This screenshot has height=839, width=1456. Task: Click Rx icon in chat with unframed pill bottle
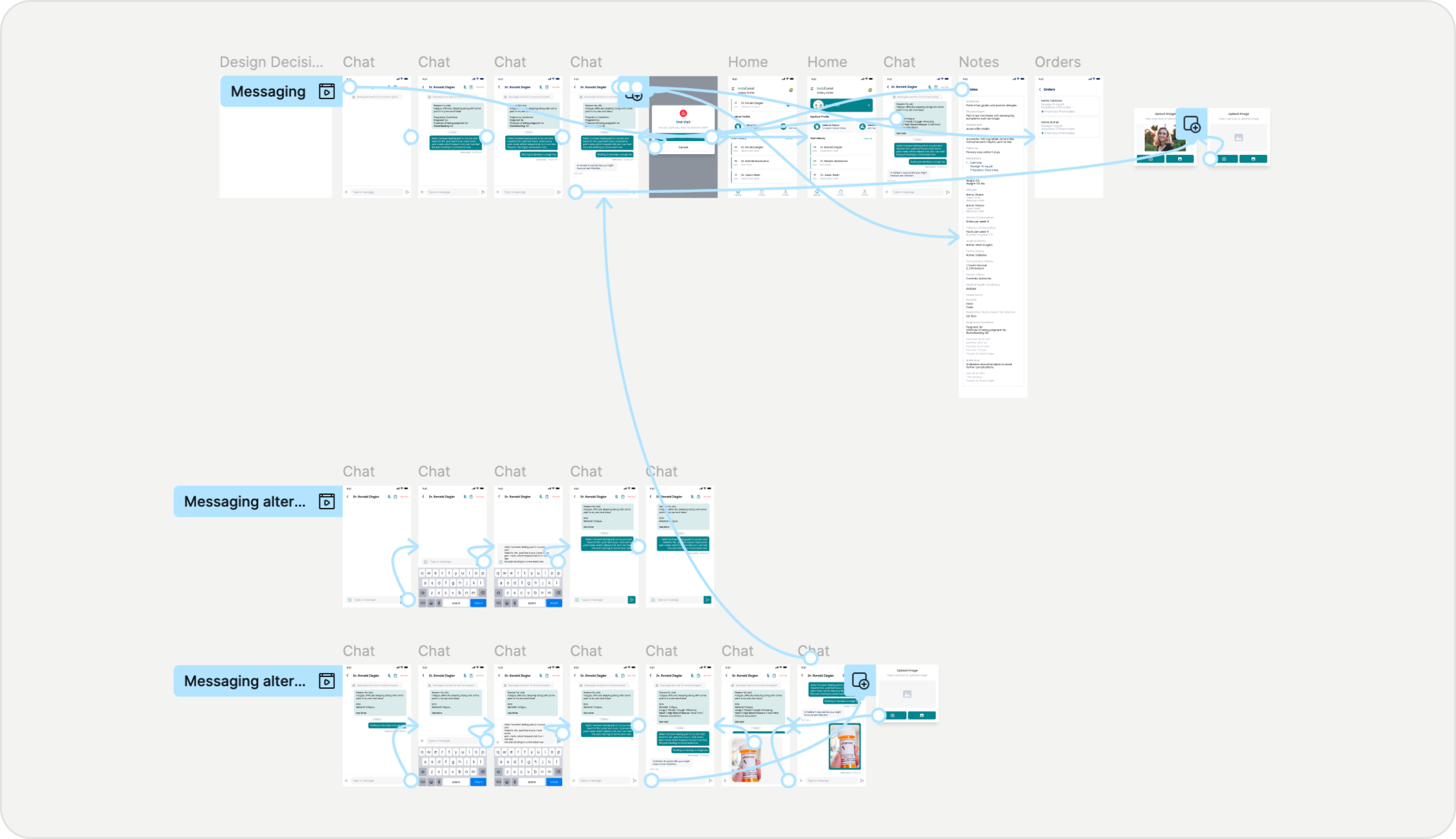pyautogui.click(x=768, y=675)
